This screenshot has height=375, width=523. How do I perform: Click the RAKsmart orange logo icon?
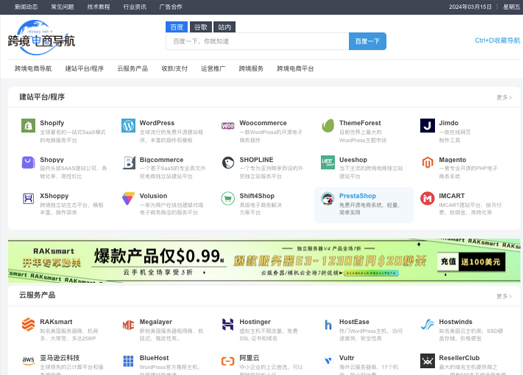(28, 324)
